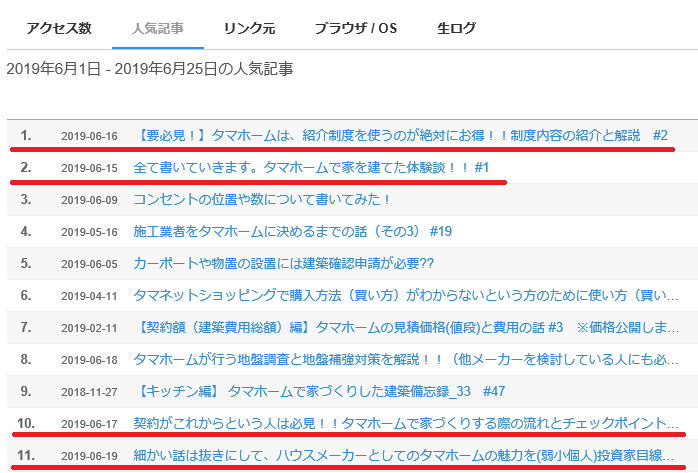
Task: Click rank number 11. in the list
Action: [x=26, y=456]
